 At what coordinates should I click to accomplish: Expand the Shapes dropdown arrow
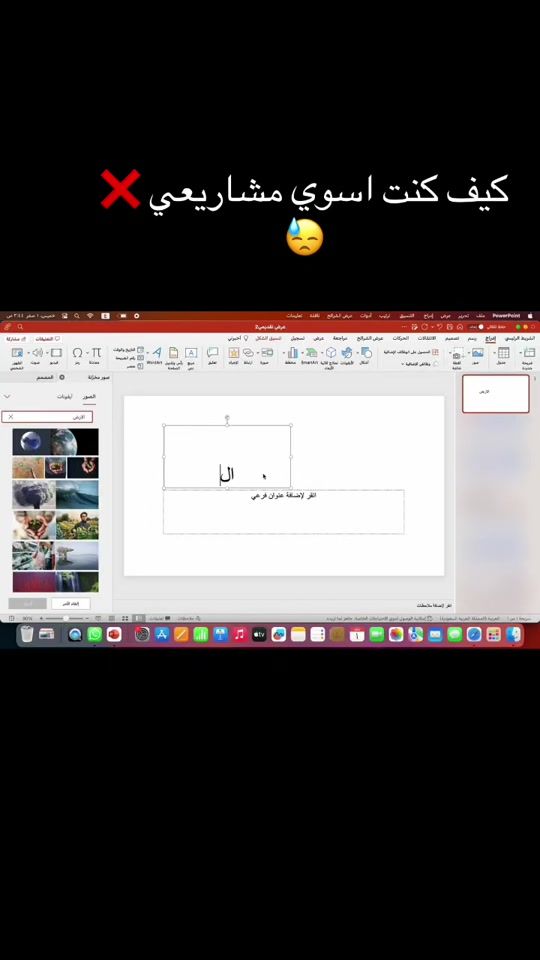pyautogui.click(x=358, y=353)
